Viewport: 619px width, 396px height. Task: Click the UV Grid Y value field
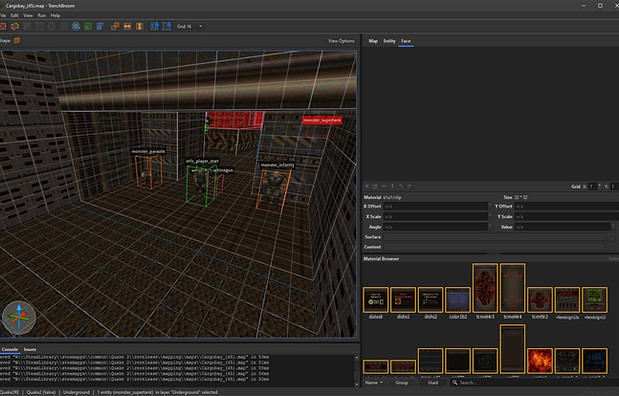click(x=615, y=186)
